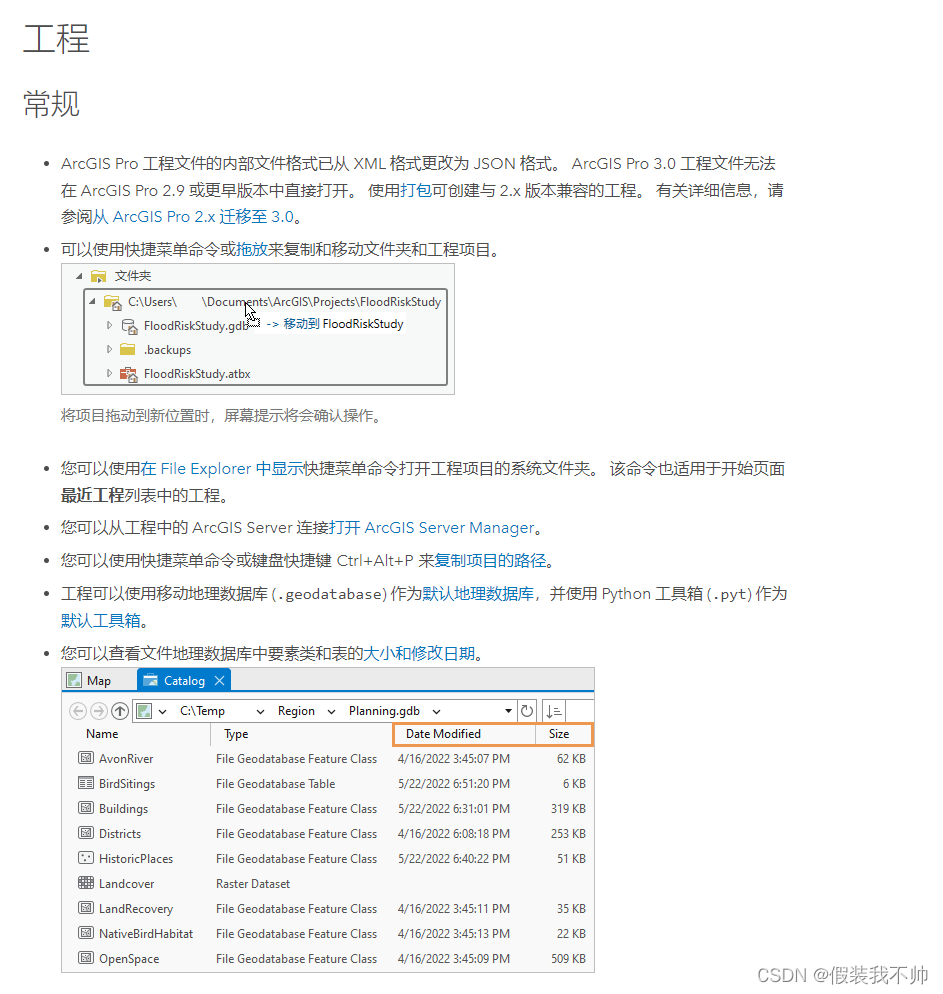Open the 从 ArcGIS Pro 2.x 迁移至 3.0 link
Screen dimensions: 943x994
(x=193, y=217)
